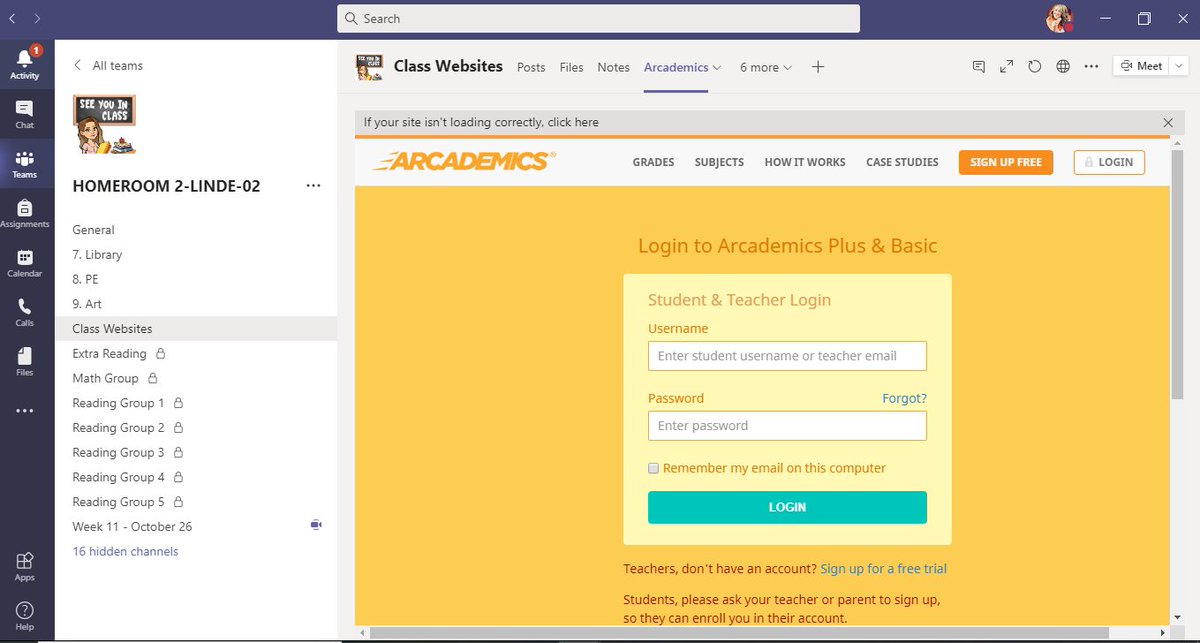The width and height of the screenshot is (1200, 643).
Task: Click the SIGN UP FREE button
Action: pos(1006,162)
